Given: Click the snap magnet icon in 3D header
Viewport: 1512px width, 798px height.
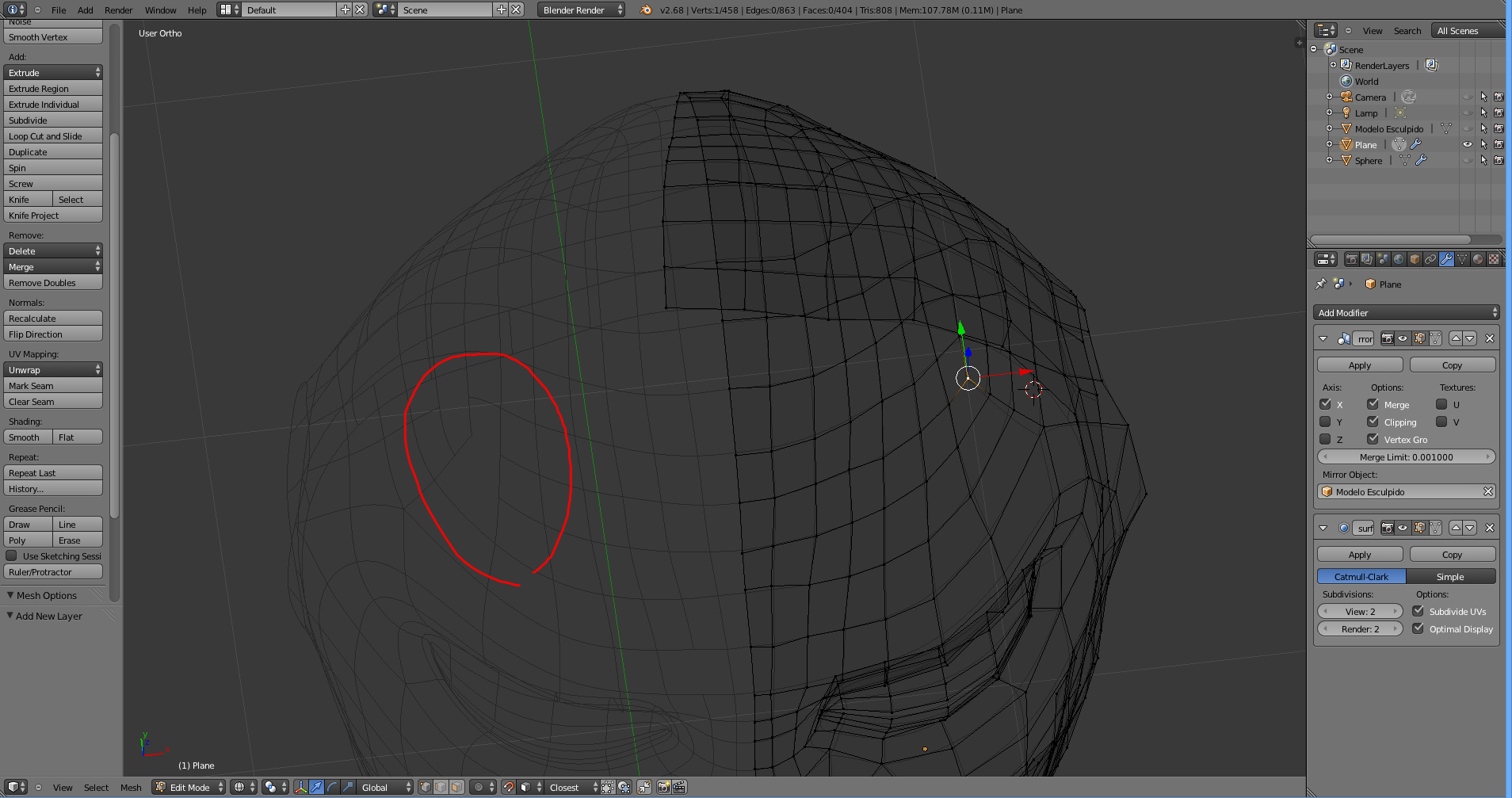Looking at the screenshot, I should tap(509, 787).
